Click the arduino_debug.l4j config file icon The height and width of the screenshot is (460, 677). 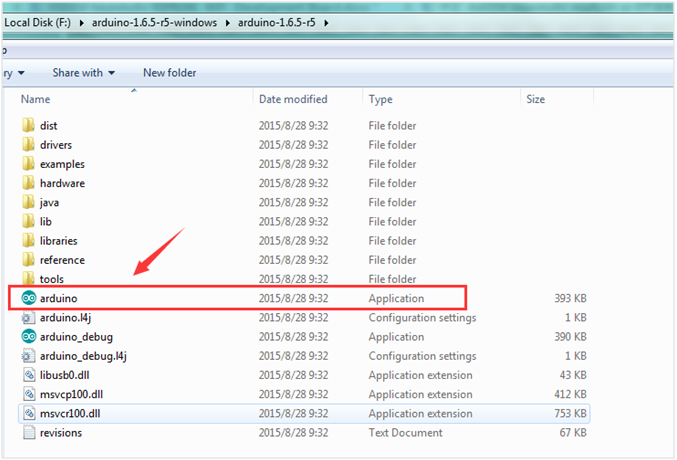point(29,356)
